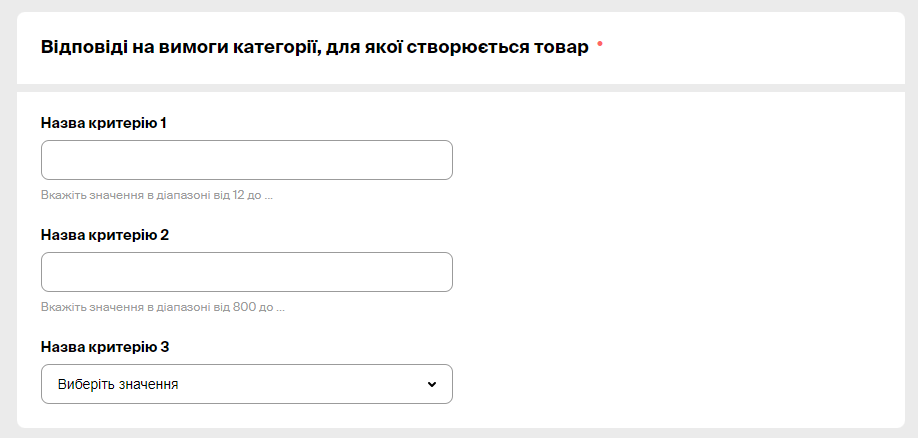Click the input field under Назва критерію 1
The height and width of the screenshot is (438, 918).
coord(246,160)
